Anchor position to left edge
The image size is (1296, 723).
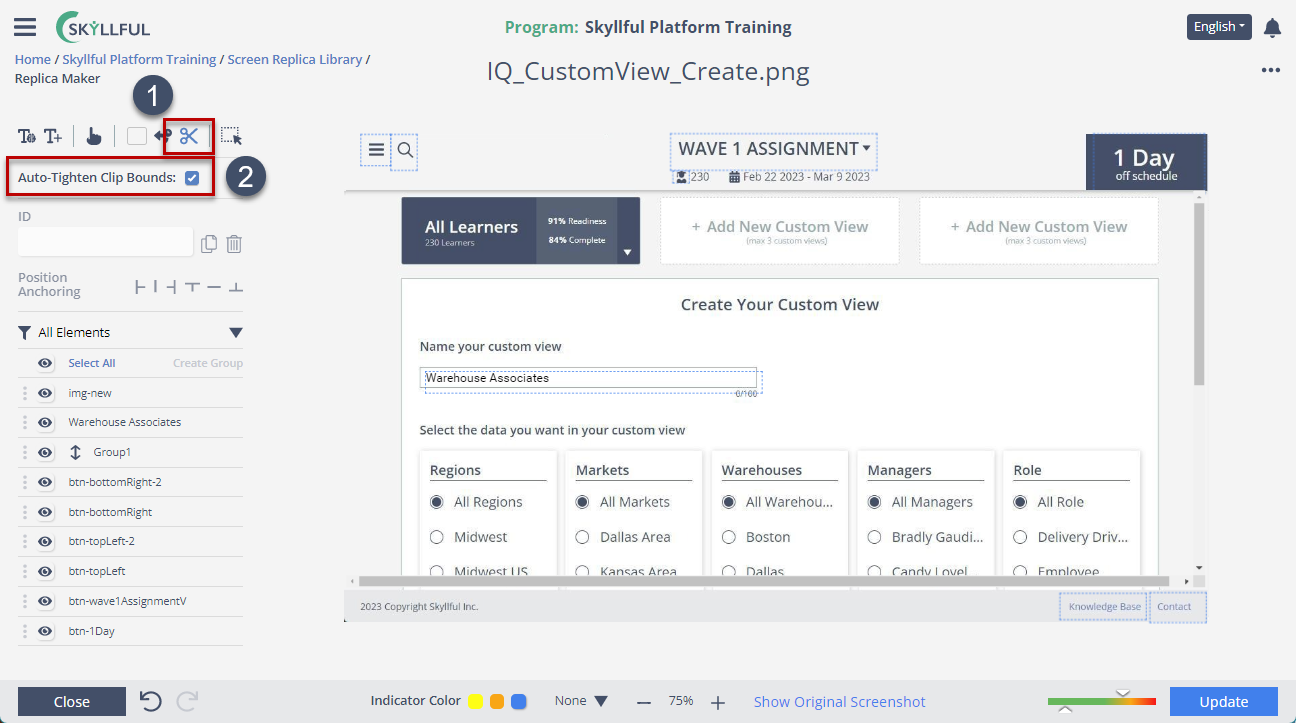pos(140,287)
